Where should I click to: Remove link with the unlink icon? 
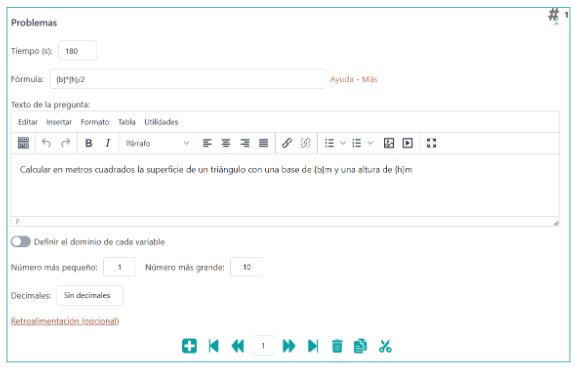305,143
